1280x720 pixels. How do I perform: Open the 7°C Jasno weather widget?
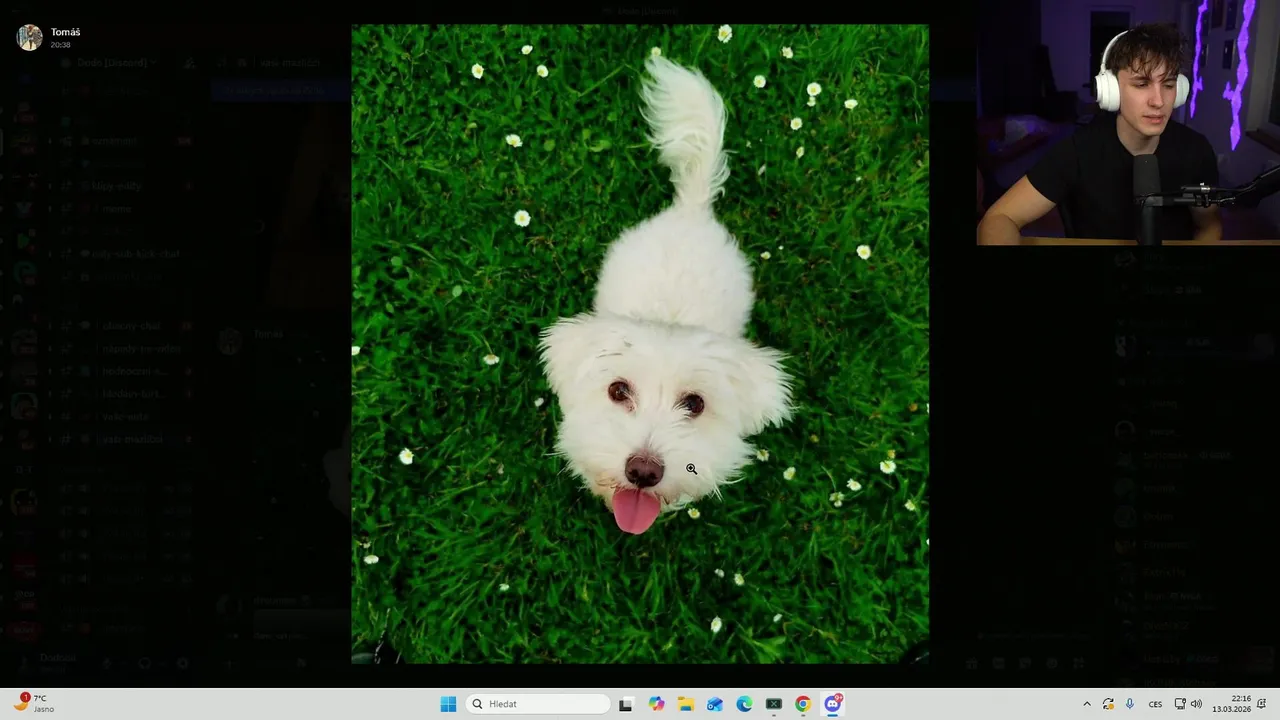point(35,703)
